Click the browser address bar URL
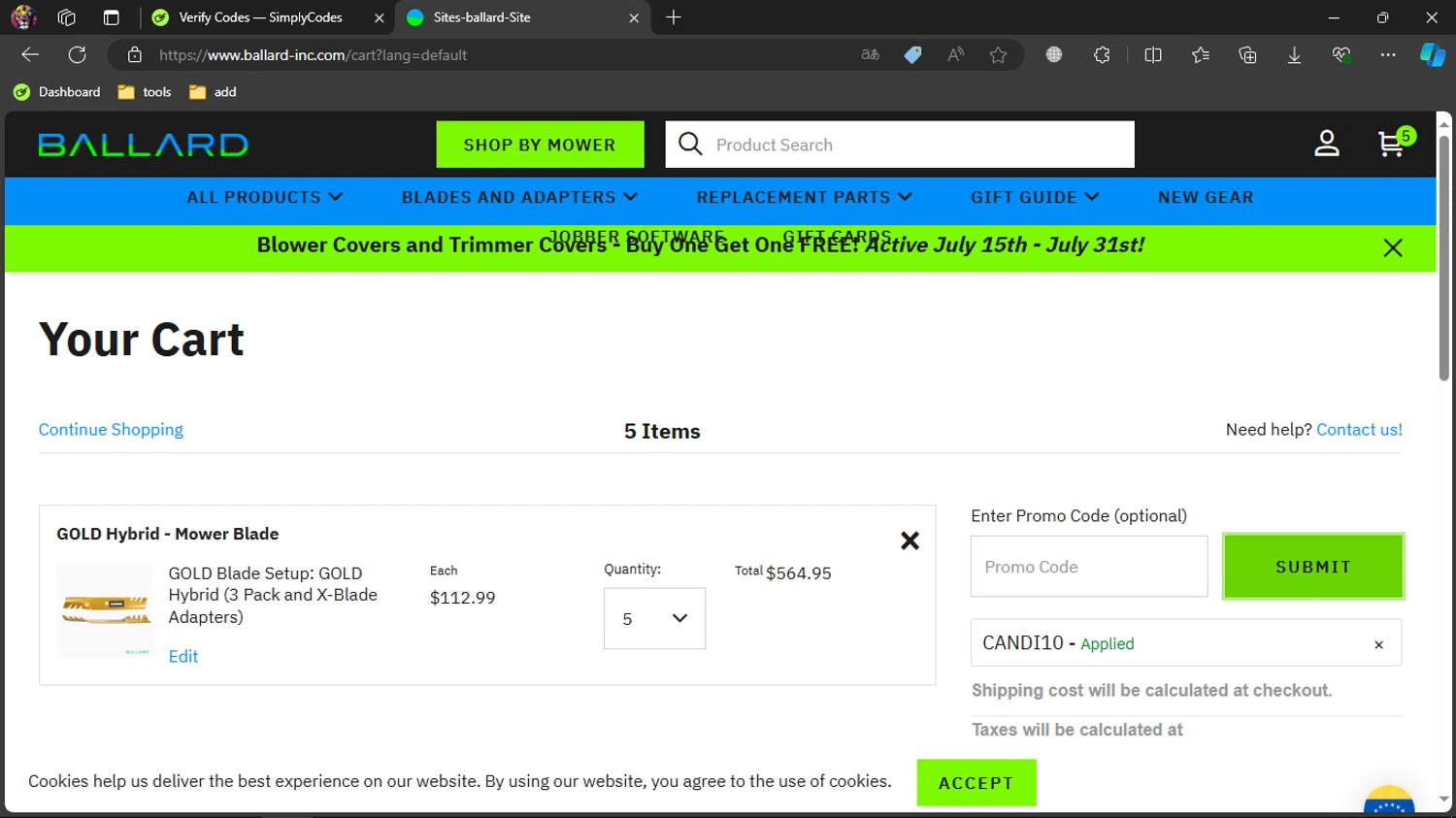 tap(313, 55)
